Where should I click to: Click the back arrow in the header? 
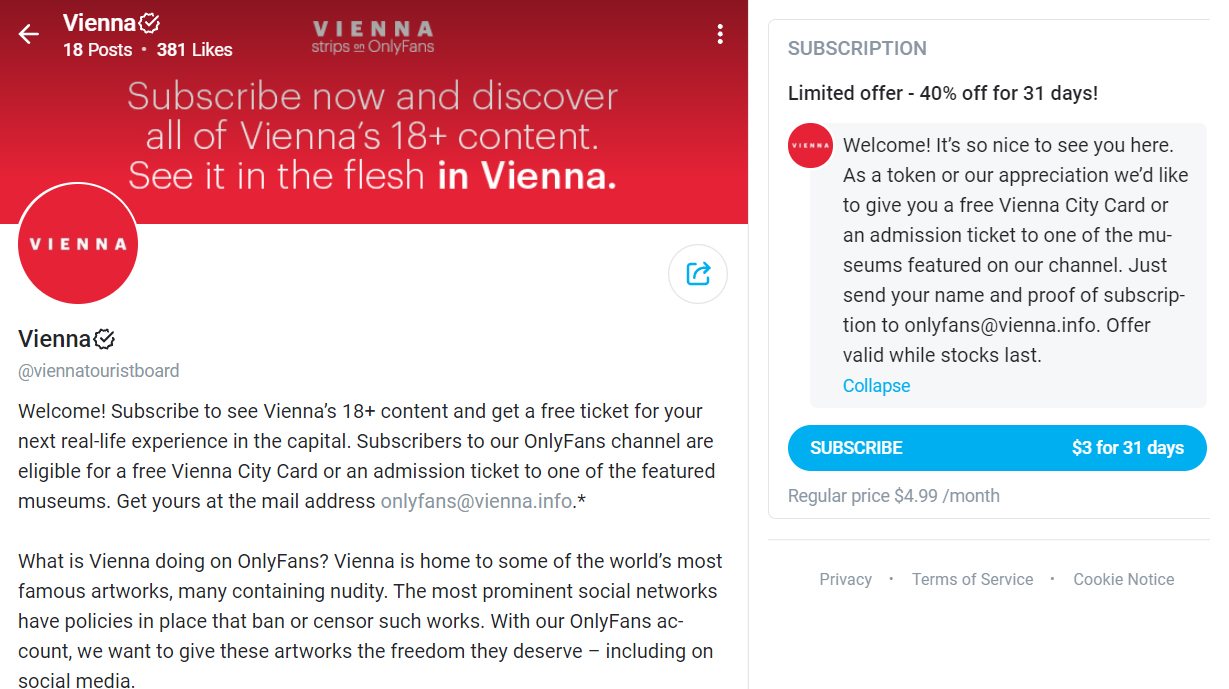[x=28, y=35]
